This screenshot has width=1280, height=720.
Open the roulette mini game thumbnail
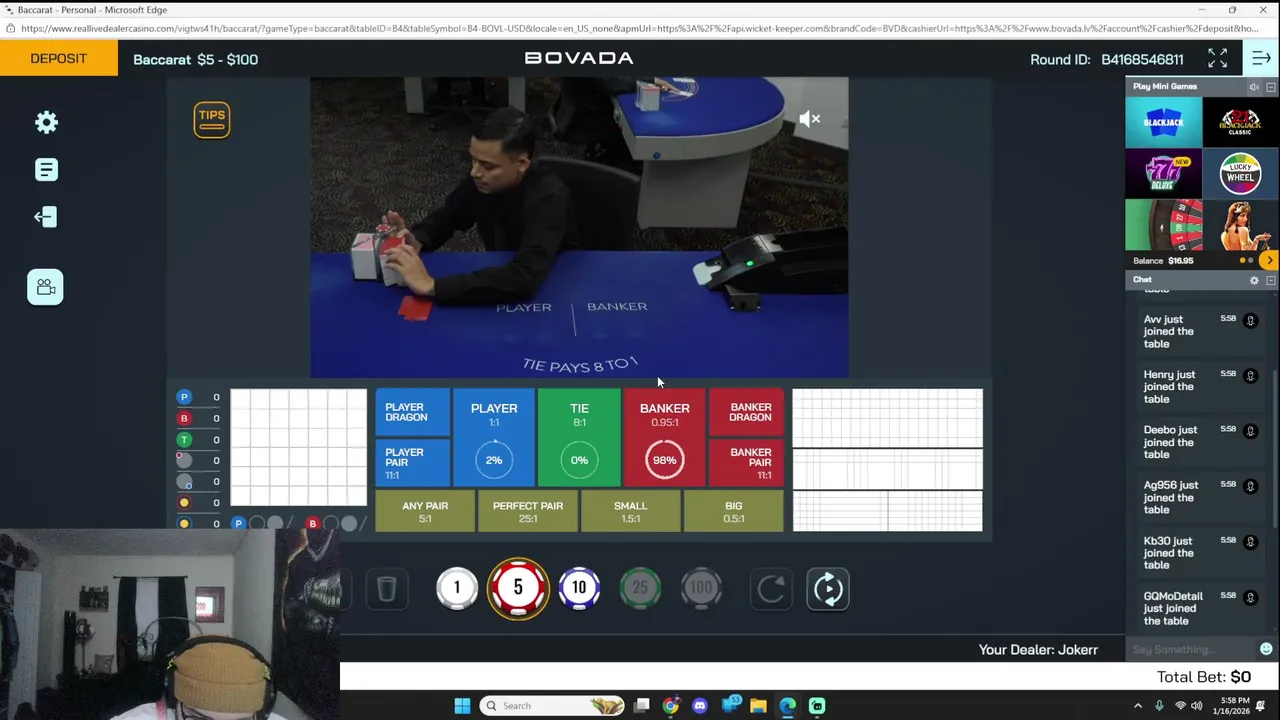point(1163,224)
